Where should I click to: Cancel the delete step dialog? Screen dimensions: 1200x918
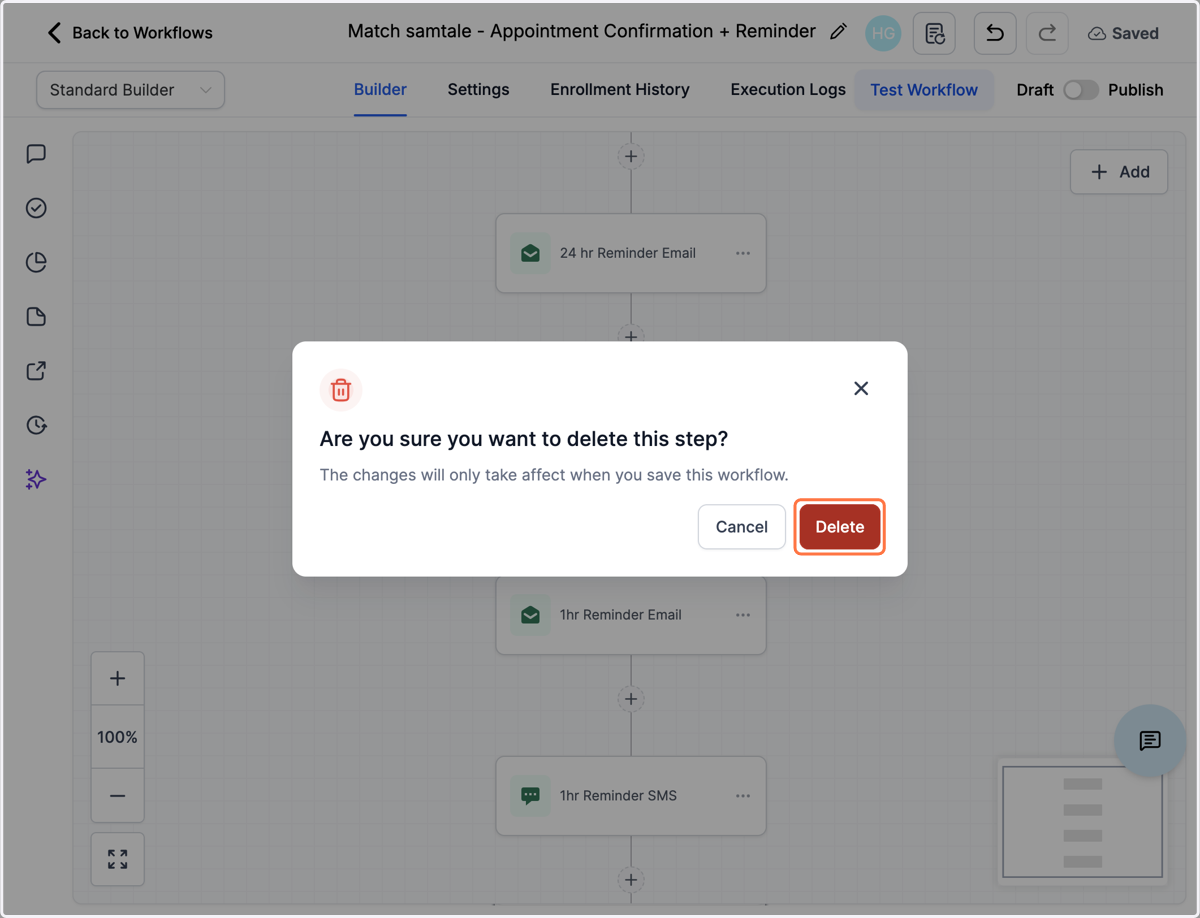(x=741, y=527)
